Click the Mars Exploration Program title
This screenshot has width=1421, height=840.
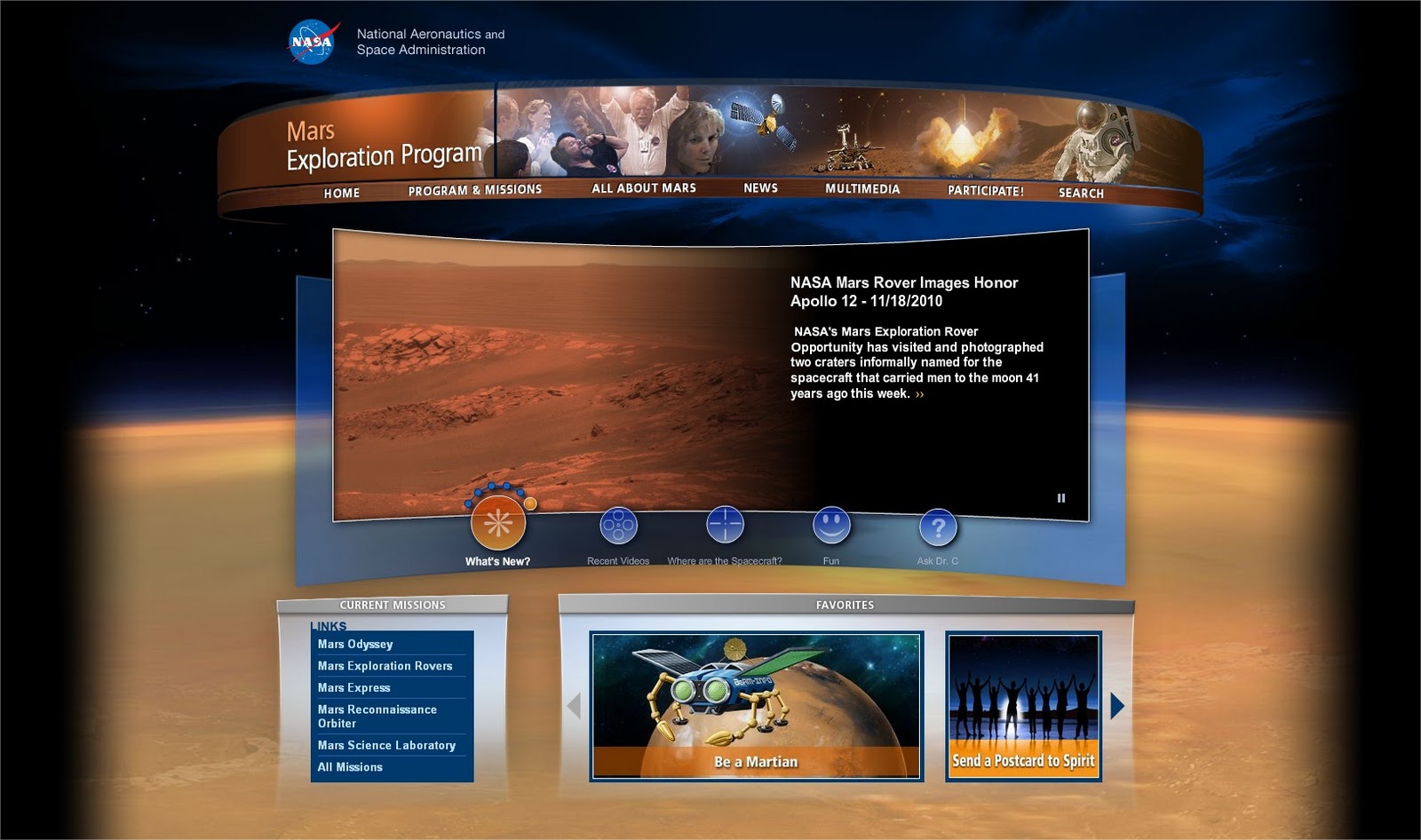[384, 146]
